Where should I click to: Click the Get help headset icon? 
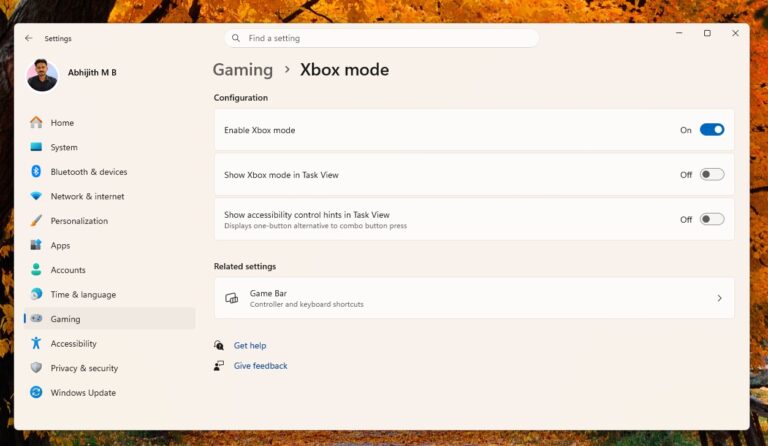tap(219, 345)
